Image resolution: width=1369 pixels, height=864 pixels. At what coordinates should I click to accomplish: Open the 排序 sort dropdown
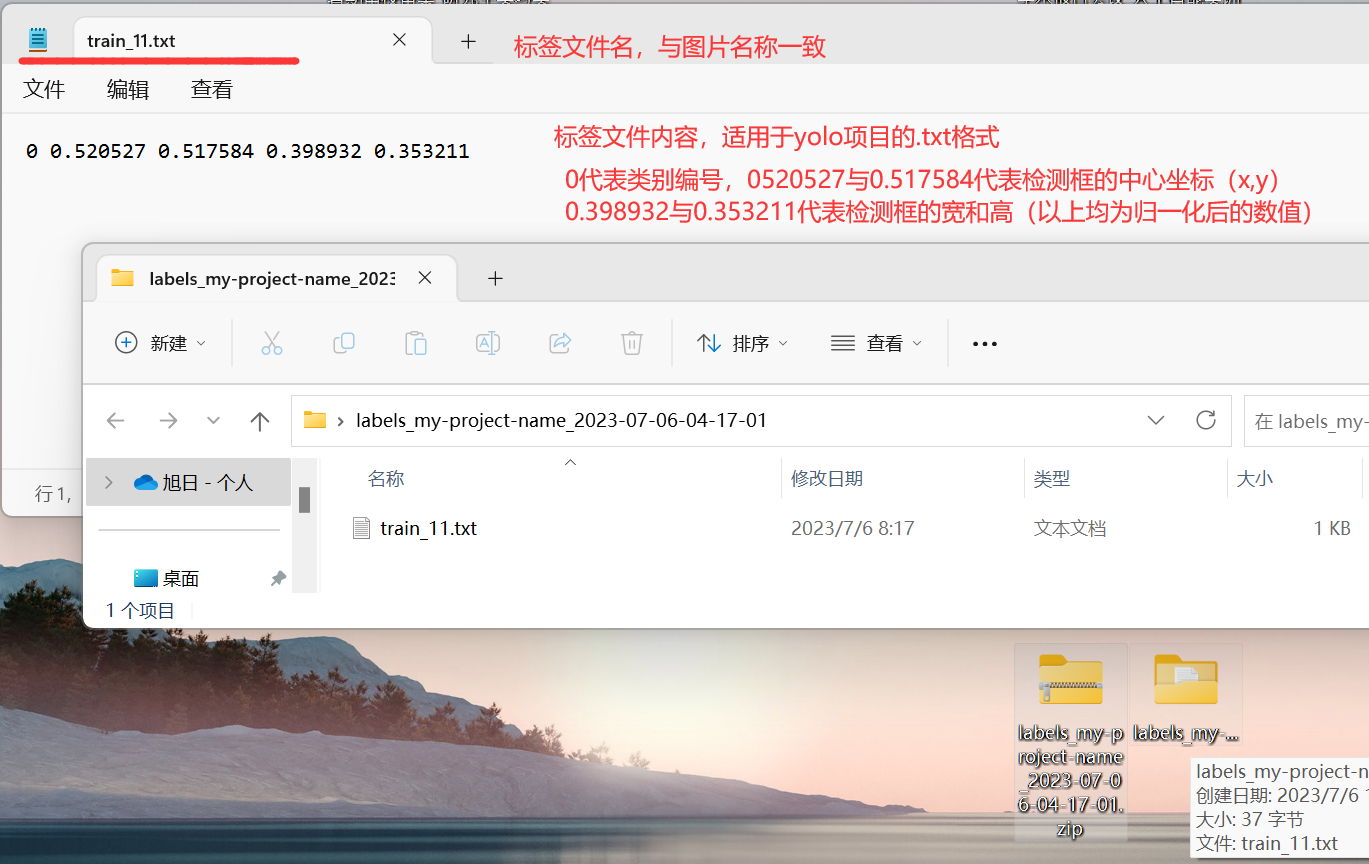click(x=743, y=343)
